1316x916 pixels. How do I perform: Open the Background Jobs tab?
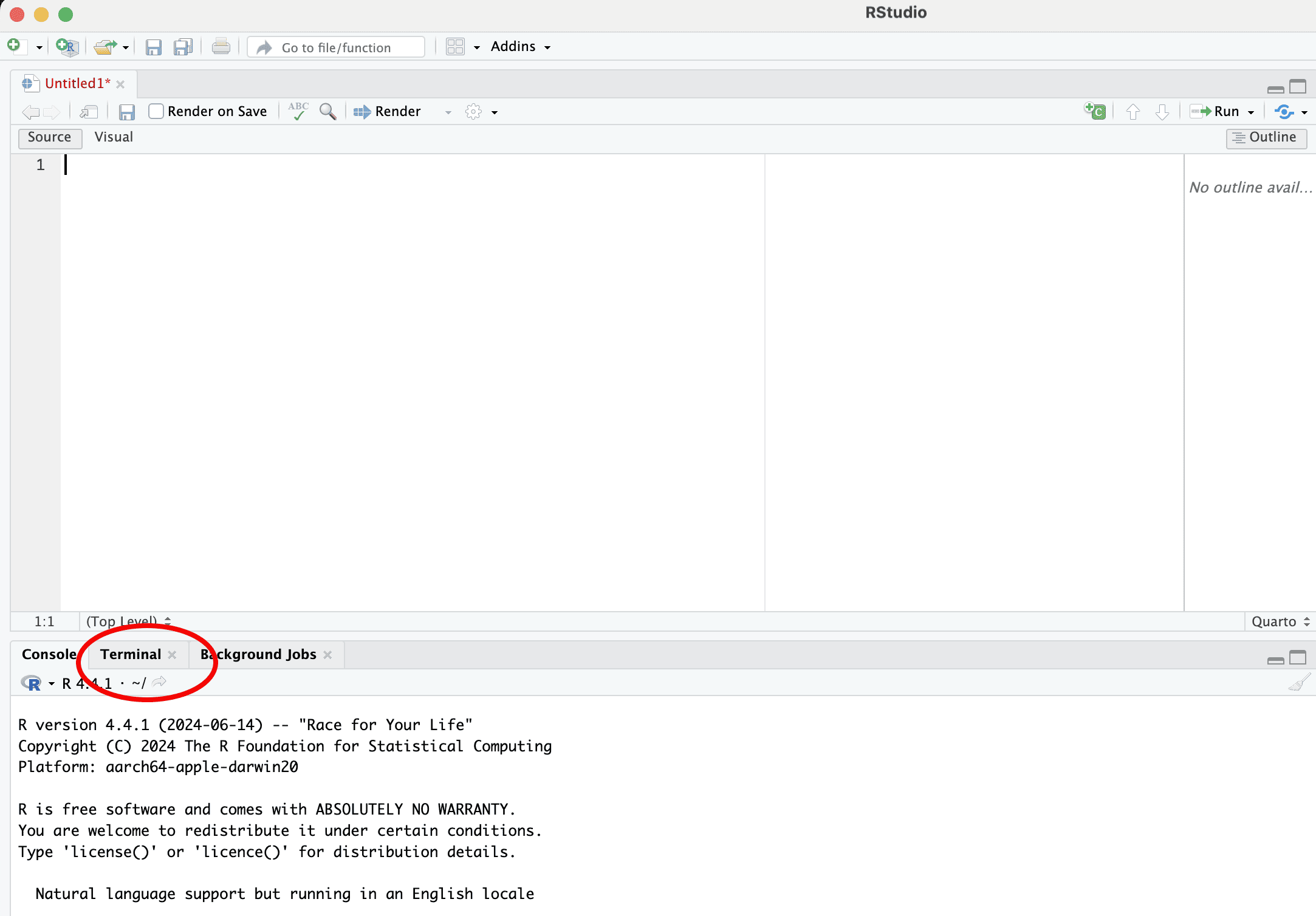(258, 654)
